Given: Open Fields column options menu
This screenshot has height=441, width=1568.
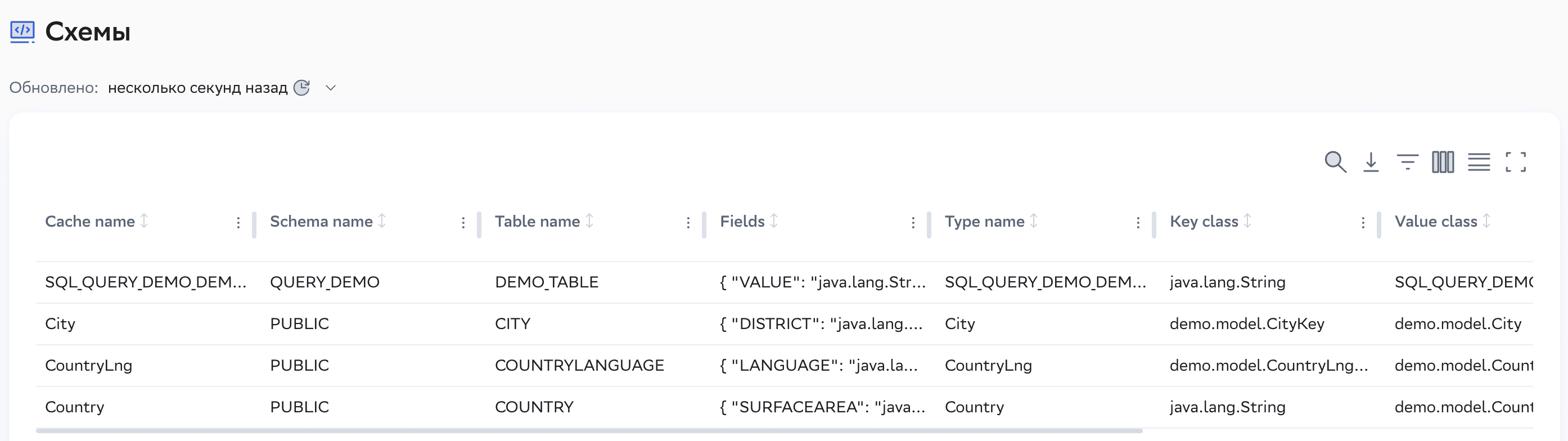Looking at the screenshot, I should [913, 223].
